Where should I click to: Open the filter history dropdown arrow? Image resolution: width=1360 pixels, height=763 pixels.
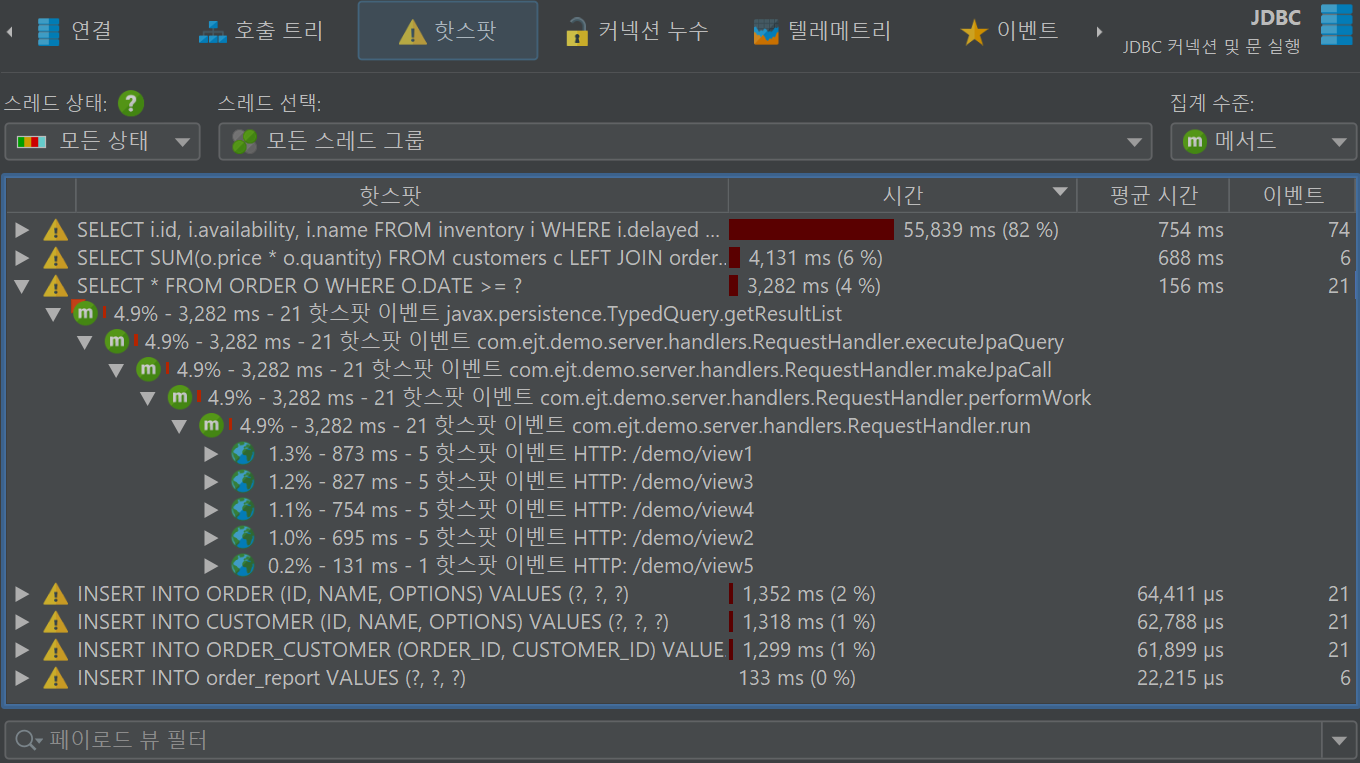click(x=1338, y=741)
